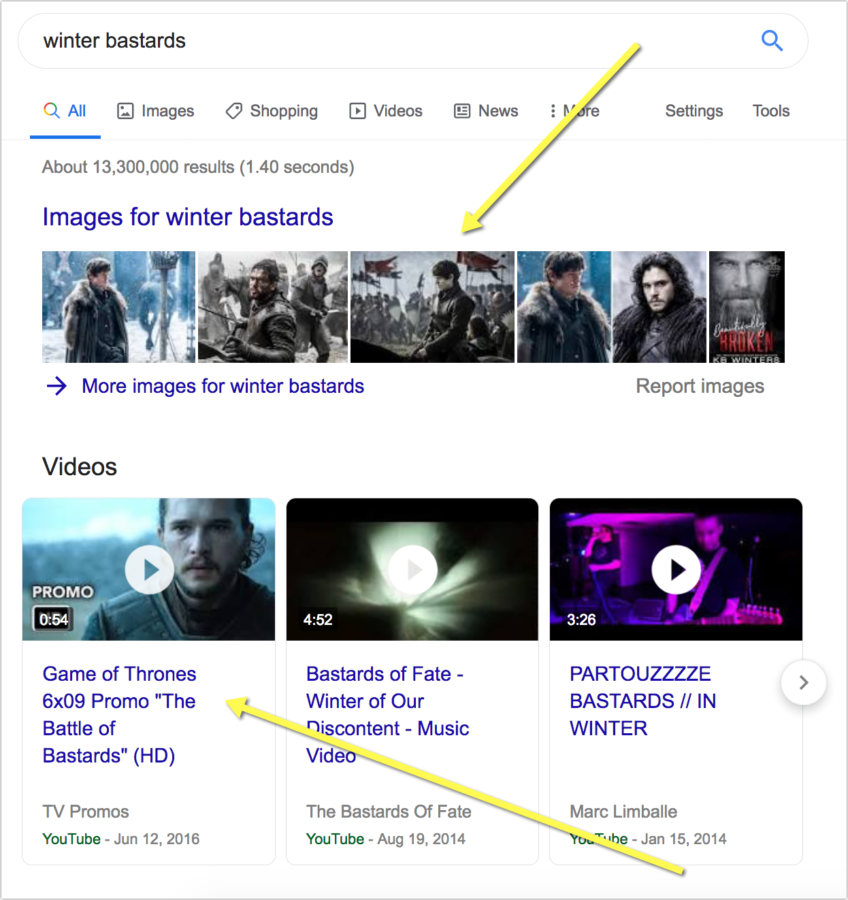The image size is (848, 900).
Task: Open the fourth image thumbnail, fur-cloaked man close-up
Action: pyautogui.click(x=564, y=307)
